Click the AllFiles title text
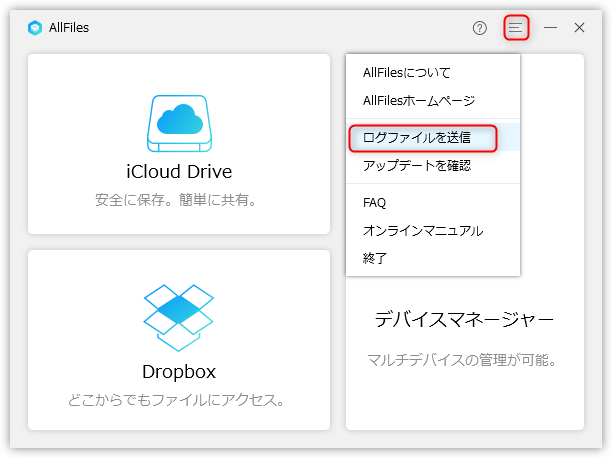 pos(69,28)
